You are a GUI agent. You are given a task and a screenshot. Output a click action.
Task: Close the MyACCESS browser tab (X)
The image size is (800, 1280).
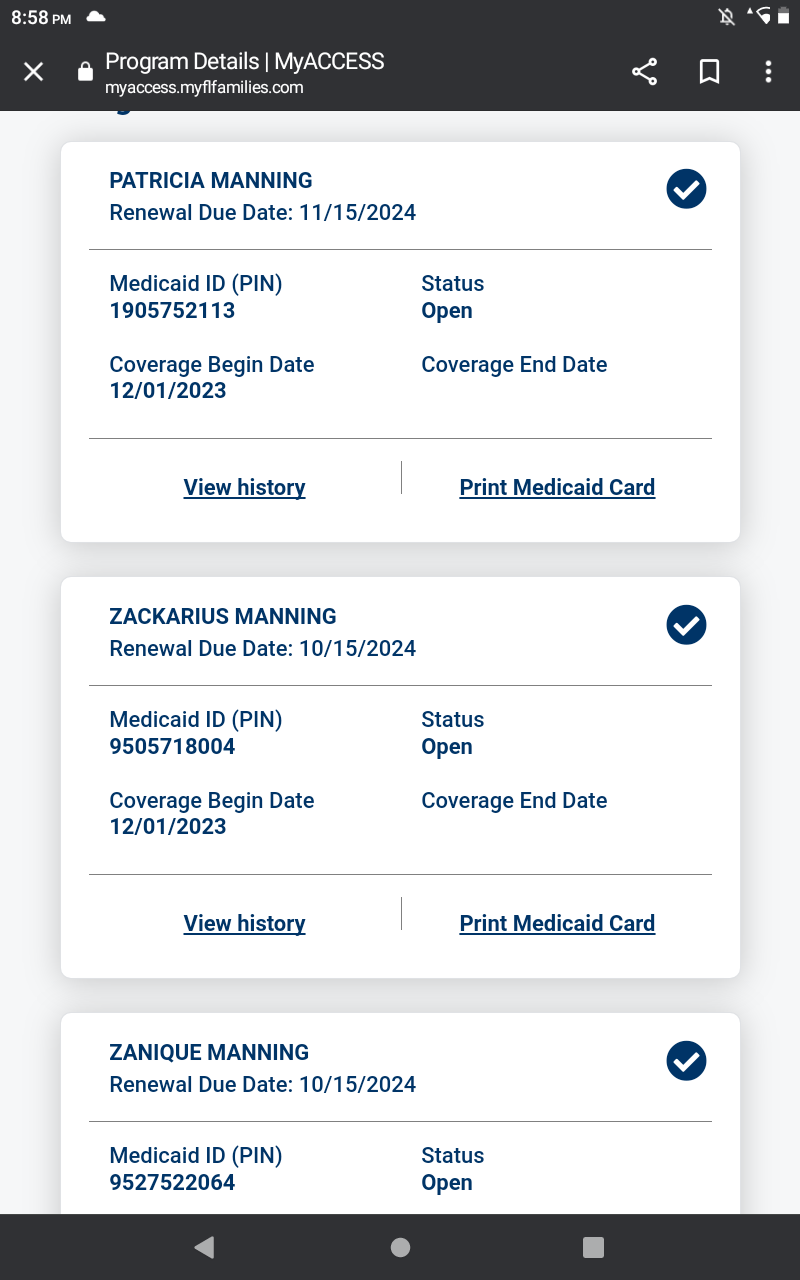pos(34,72)
